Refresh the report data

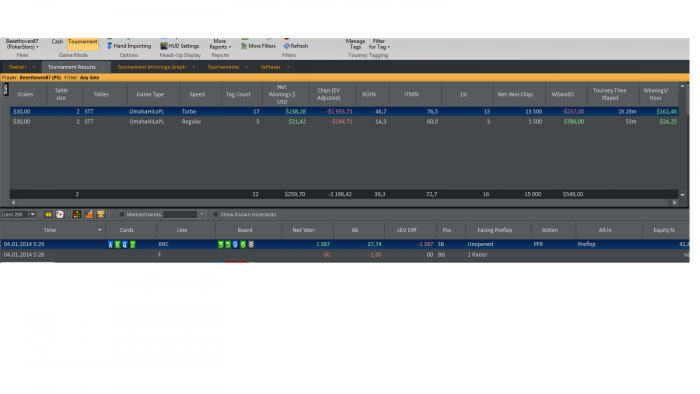coord(296,46)
